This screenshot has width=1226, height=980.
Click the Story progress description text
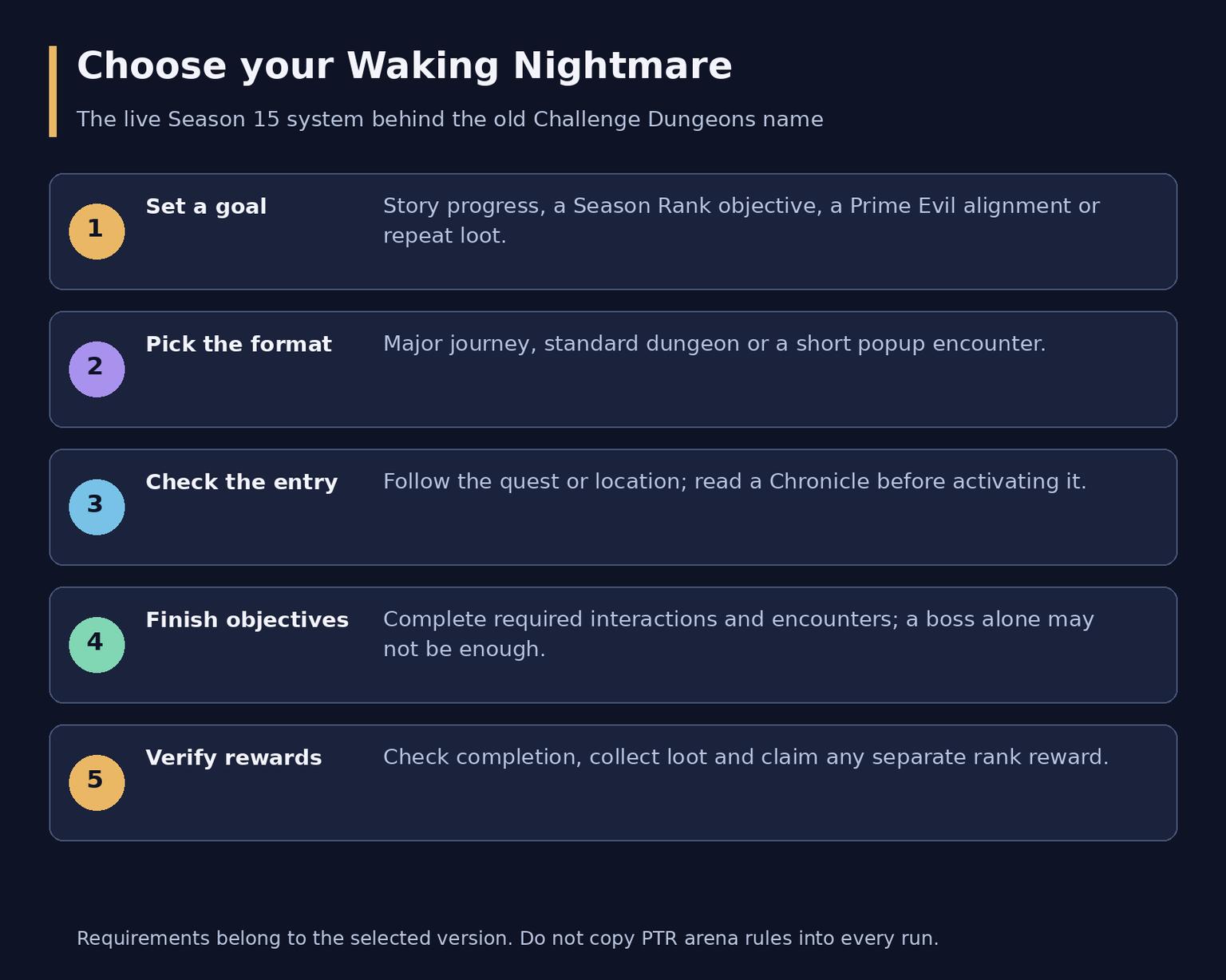(742, 221)
